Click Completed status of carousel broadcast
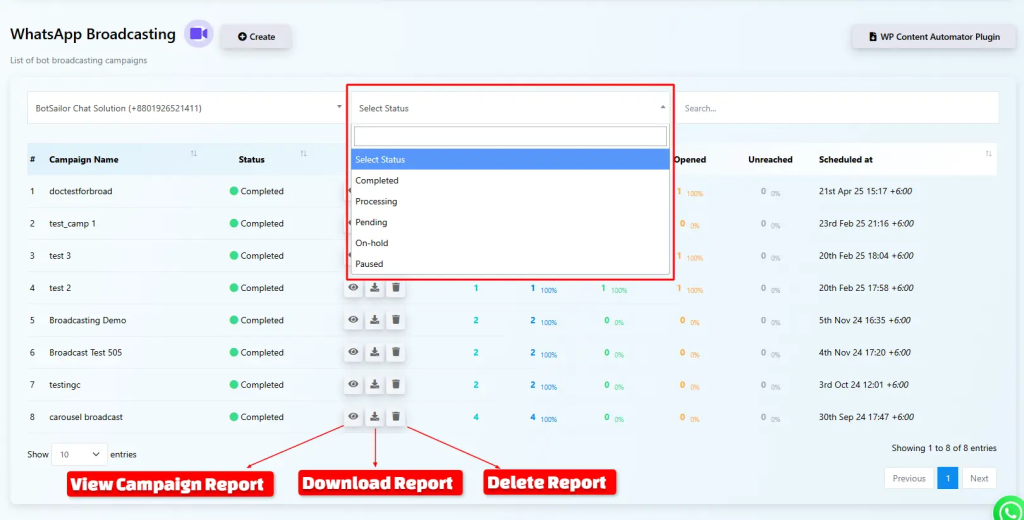The width and height of the screenshot is (1024, 520). (257, 417)
